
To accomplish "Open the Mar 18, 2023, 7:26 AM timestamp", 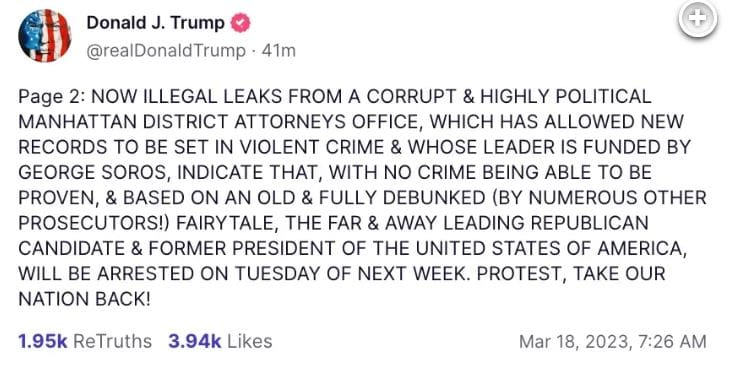I will 612,342.
